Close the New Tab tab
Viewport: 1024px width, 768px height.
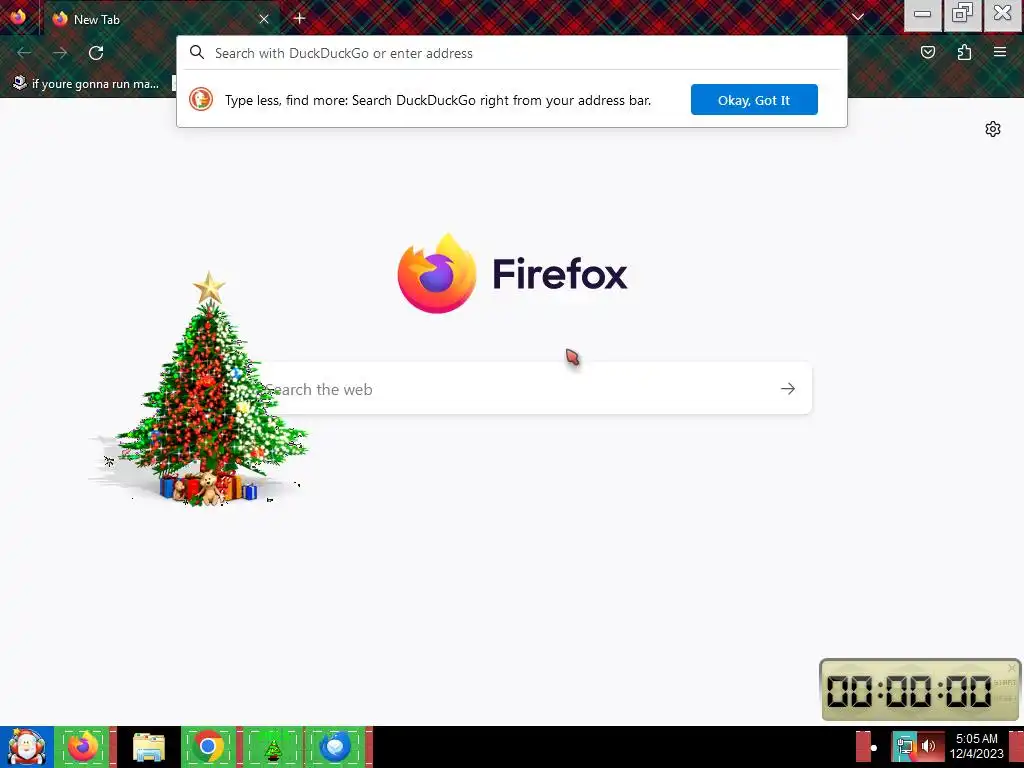(x=264, y=19)
